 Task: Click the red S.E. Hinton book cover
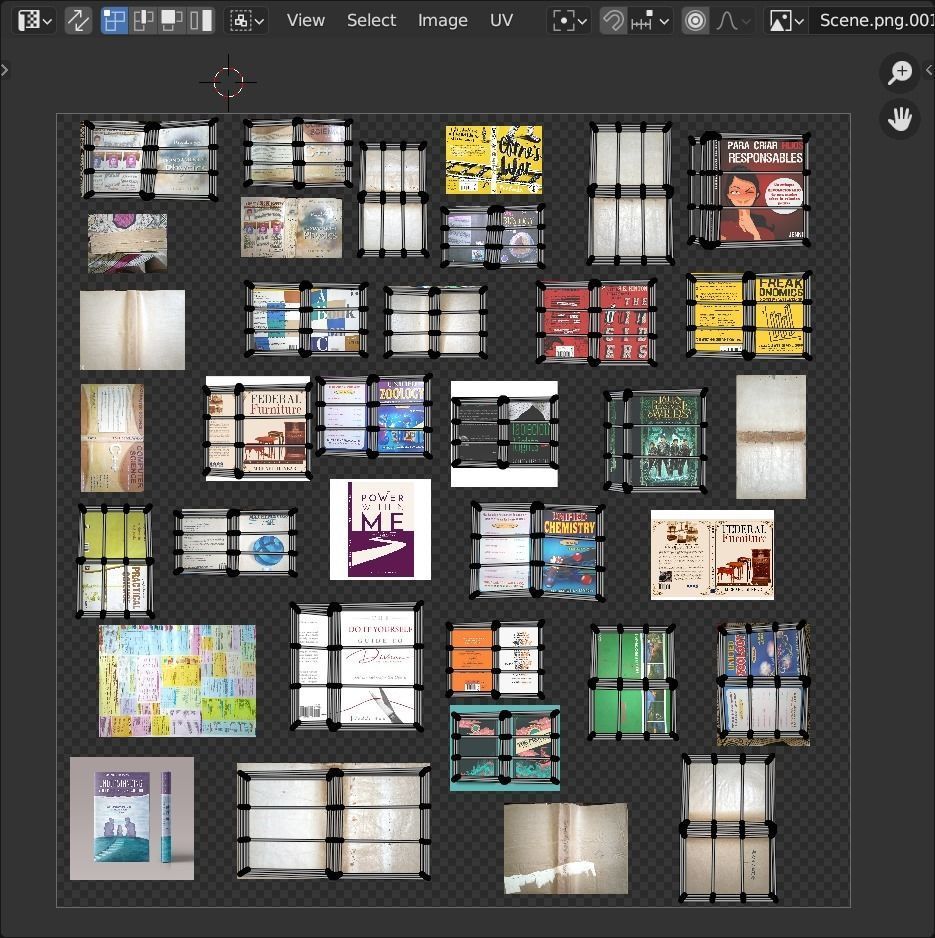(x=596, y=322)
